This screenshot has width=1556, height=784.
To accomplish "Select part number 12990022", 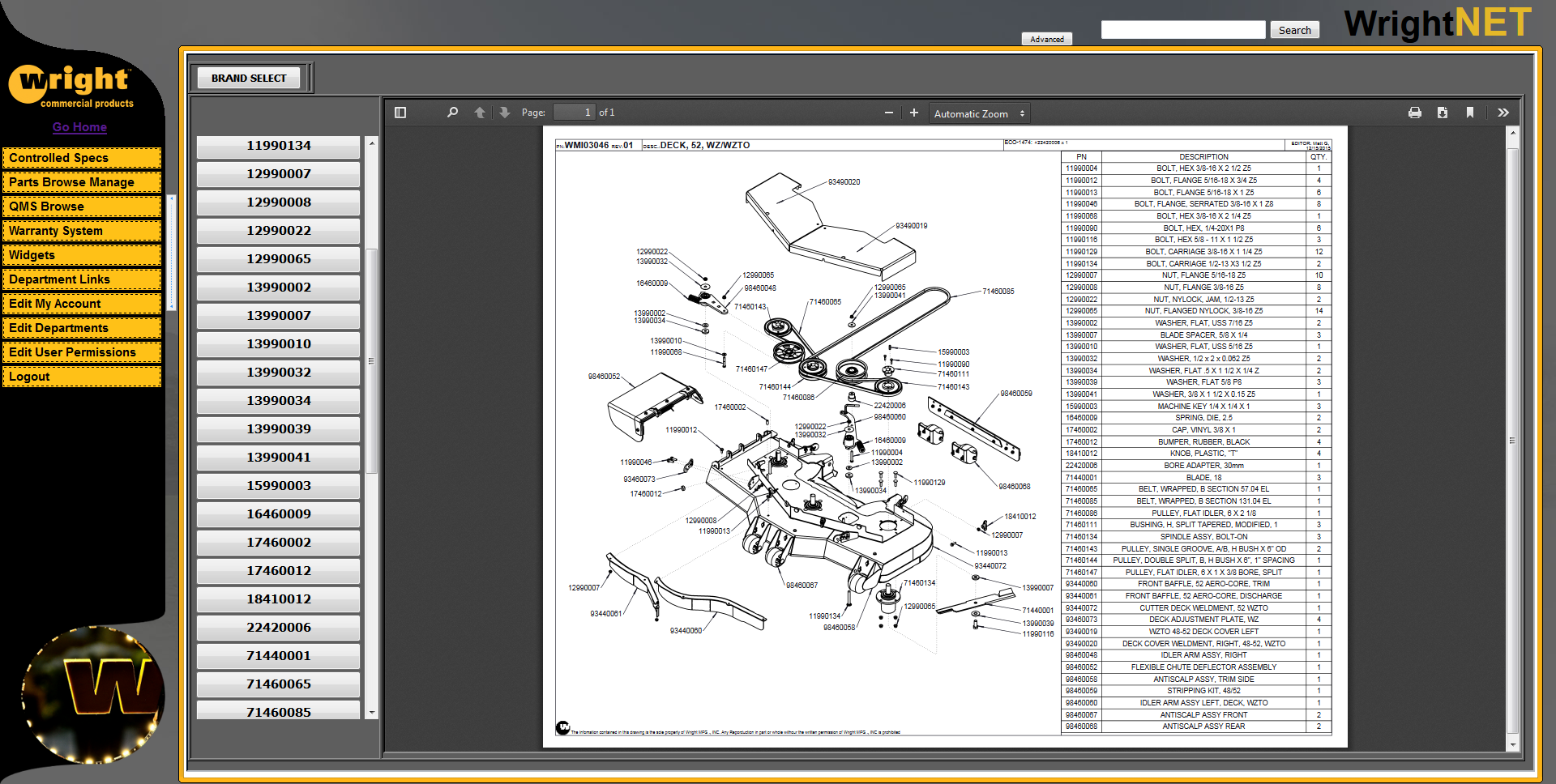I will tap(279, 231).
